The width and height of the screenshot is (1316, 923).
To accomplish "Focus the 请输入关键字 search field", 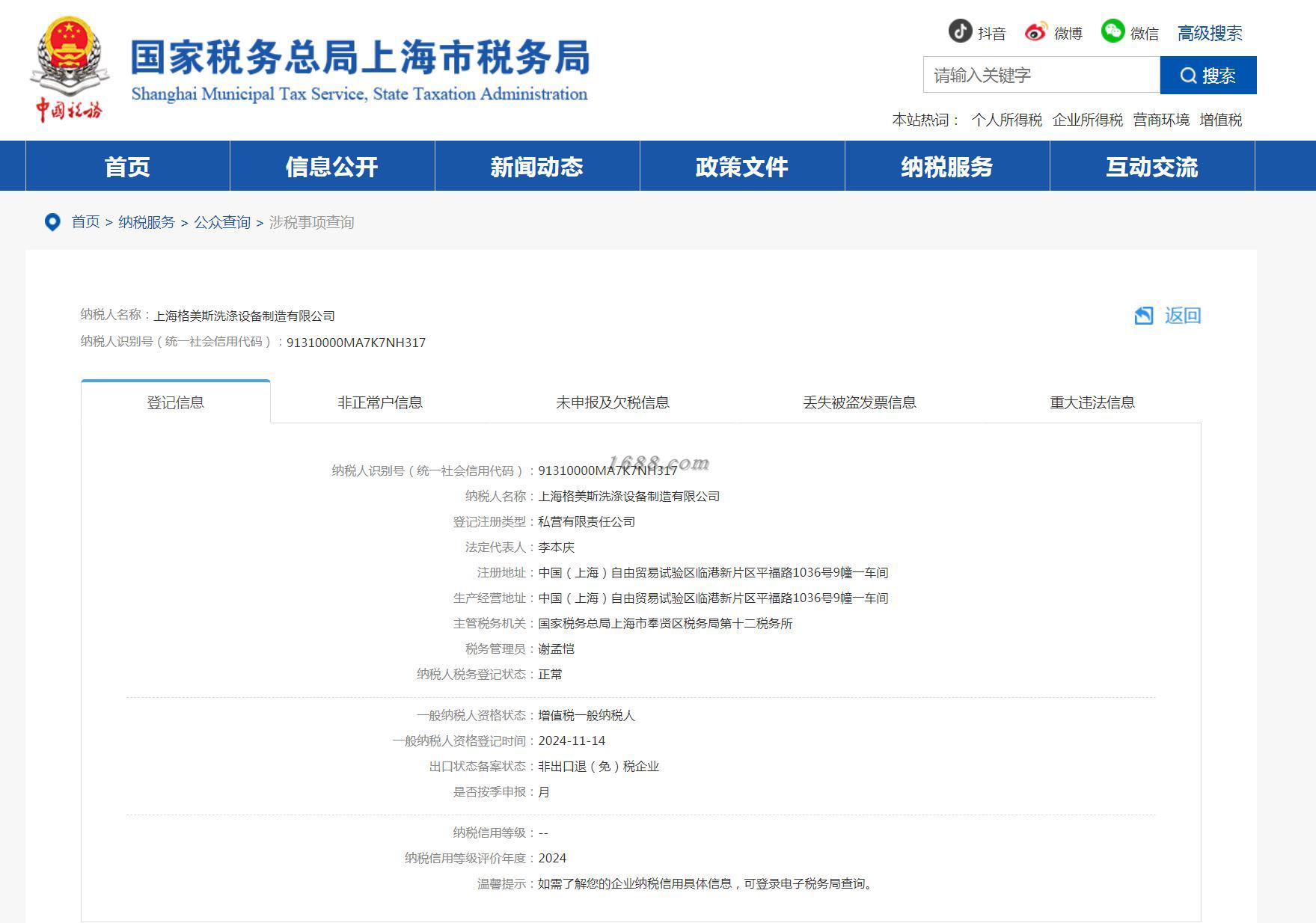I will 1041,75.
